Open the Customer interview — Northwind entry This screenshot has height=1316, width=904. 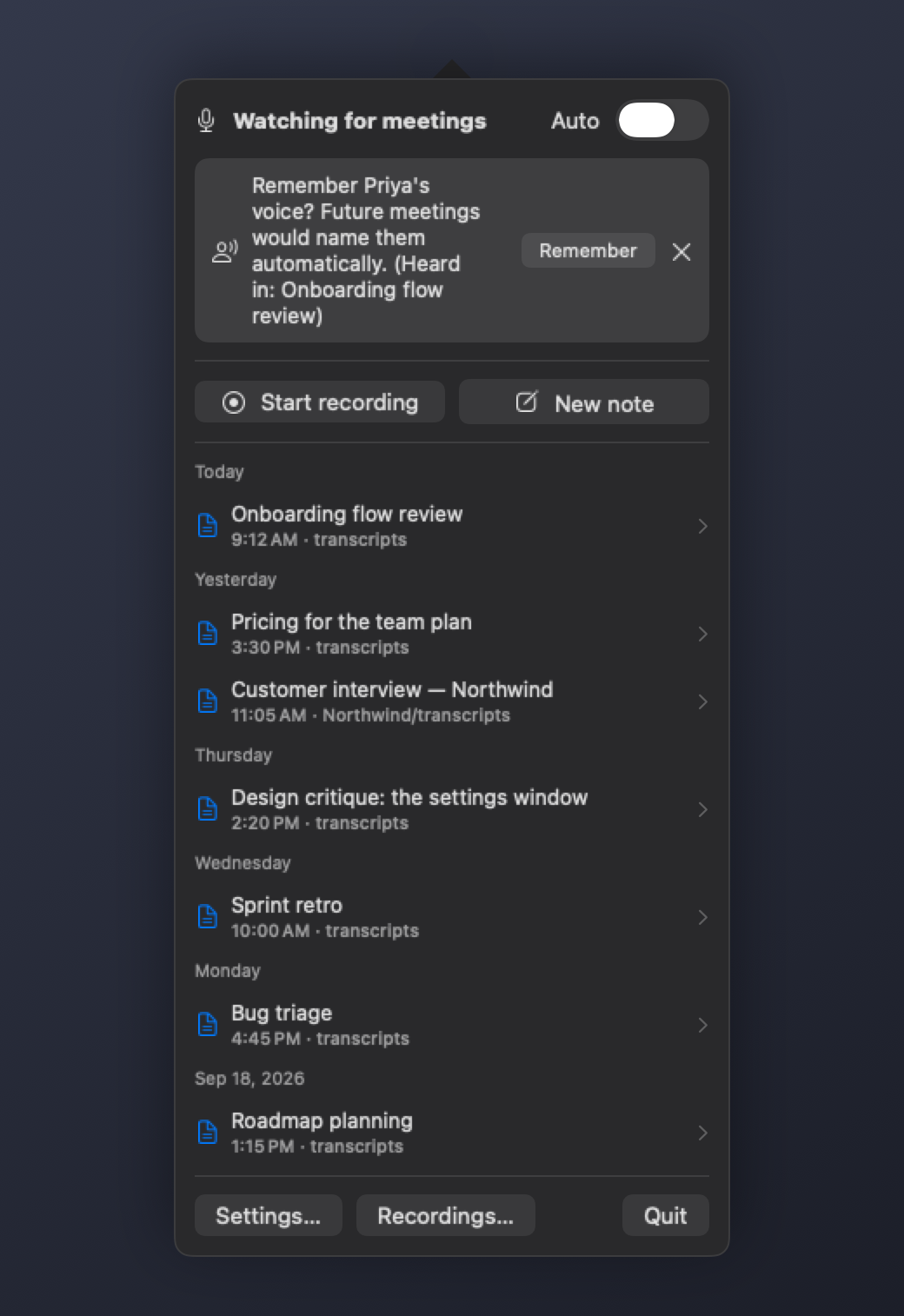point(452,701)
